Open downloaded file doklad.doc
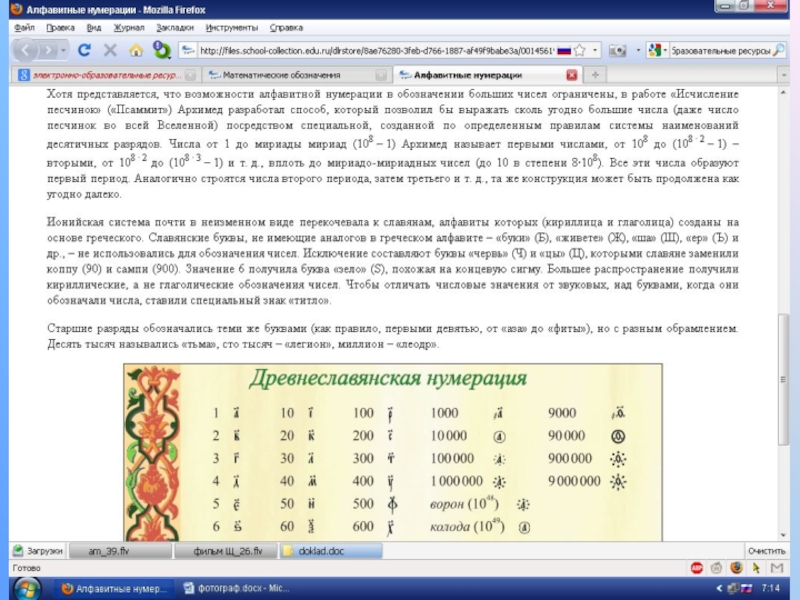This screenshot has width=800, height=600. coord(320,551)
